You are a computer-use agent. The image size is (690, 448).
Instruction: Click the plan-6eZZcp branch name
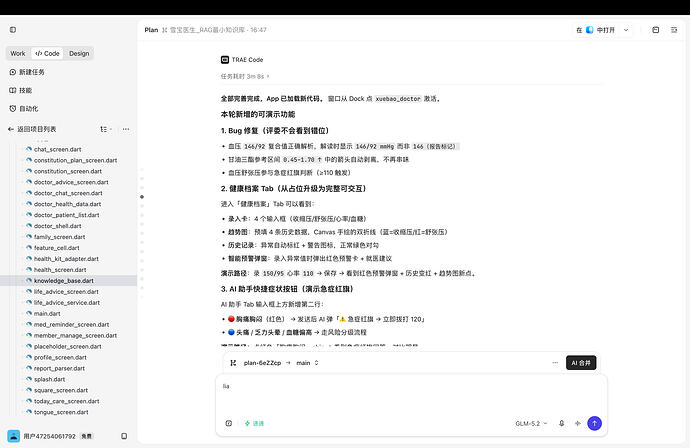pyautogui.click(x=262, y=363)
